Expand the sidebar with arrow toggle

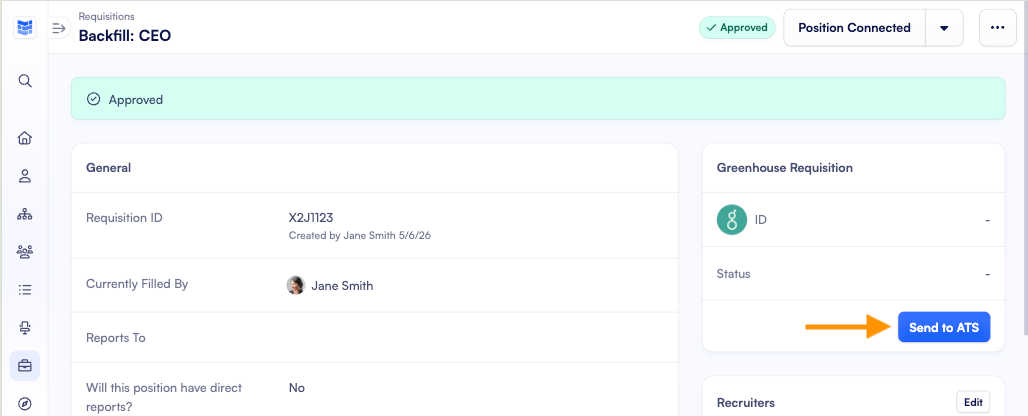coord(59,28)
